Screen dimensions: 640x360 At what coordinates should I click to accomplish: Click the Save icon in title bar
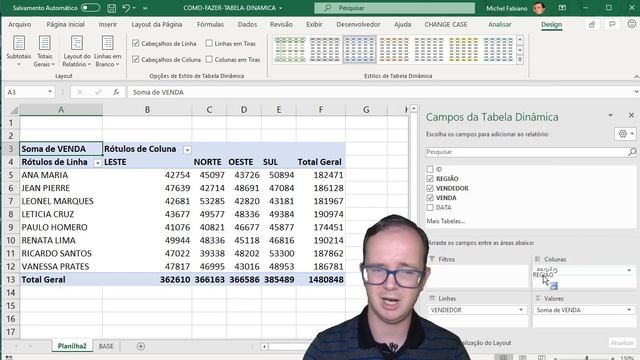111,8
